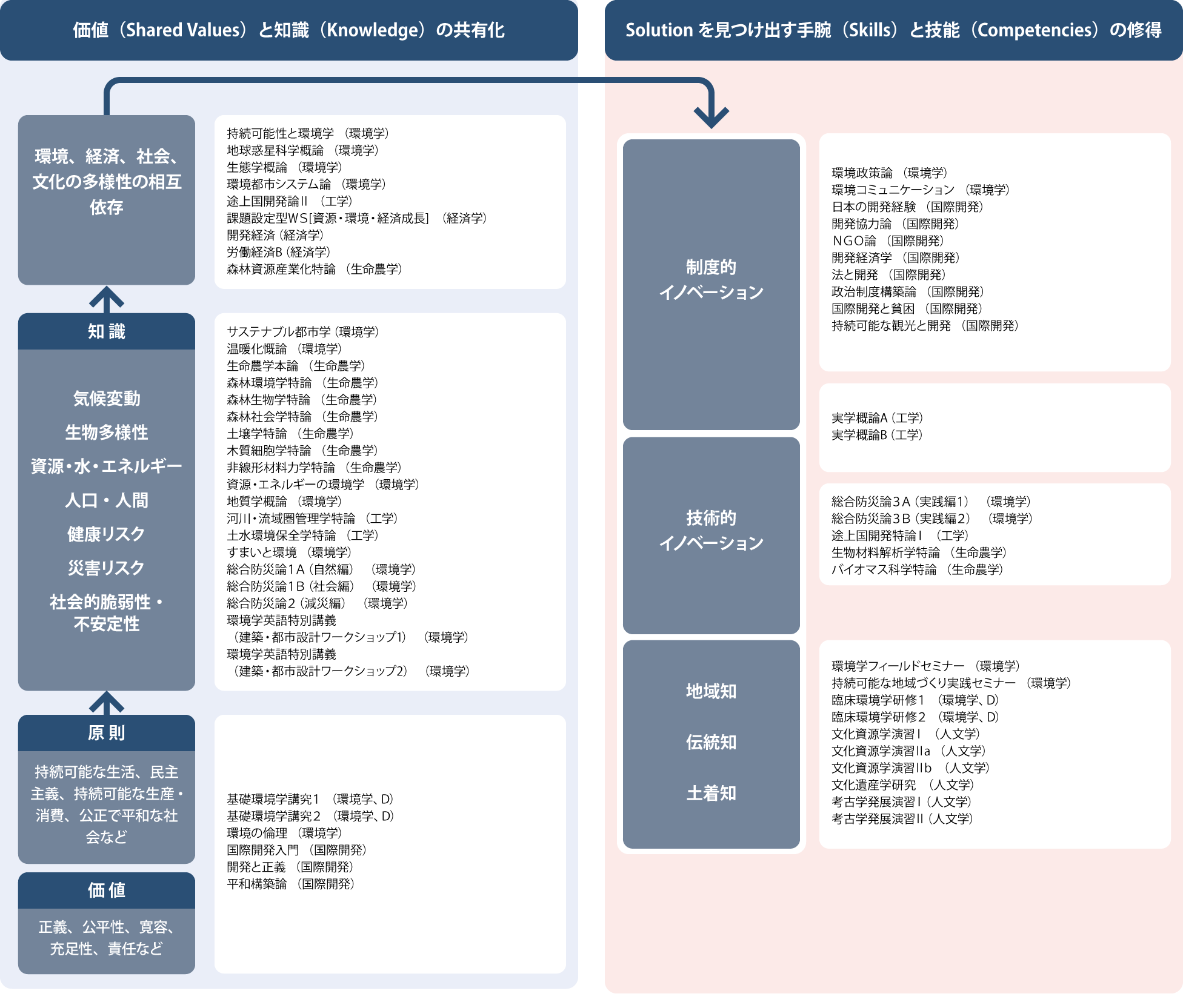Select 生物多様性 in the knowledge box
Viewport: 1183px width, 1008px height.
coord(107,433)
